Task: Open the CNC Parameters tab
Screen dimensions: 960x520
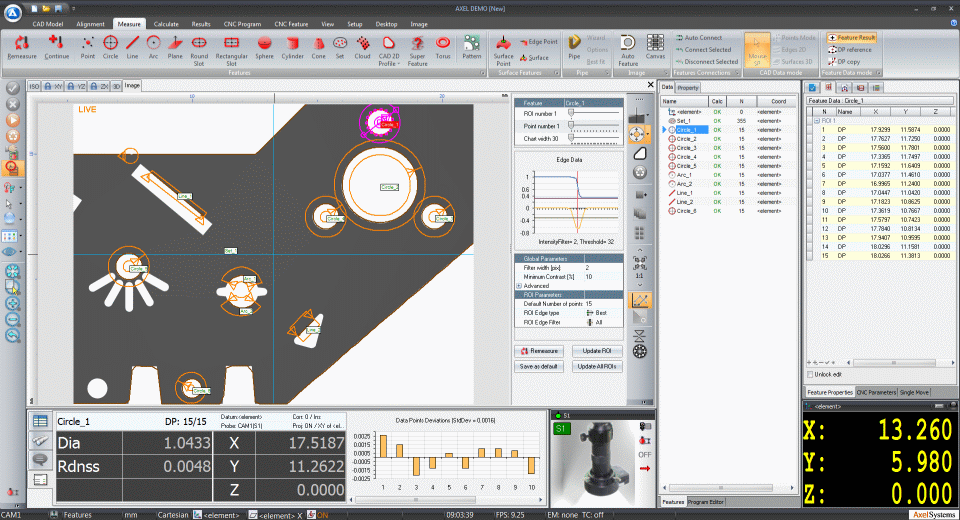Action: 876,392
